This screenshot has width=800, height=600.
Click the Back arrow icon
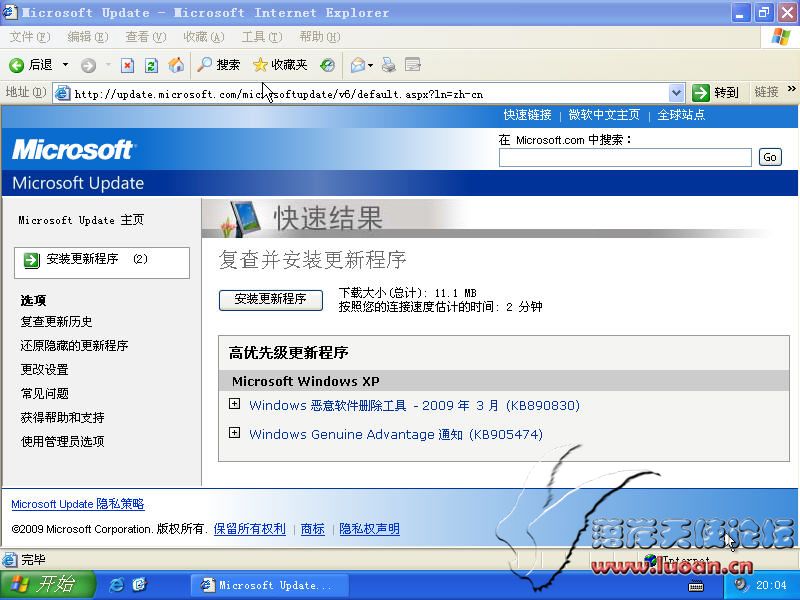(16, 65)
